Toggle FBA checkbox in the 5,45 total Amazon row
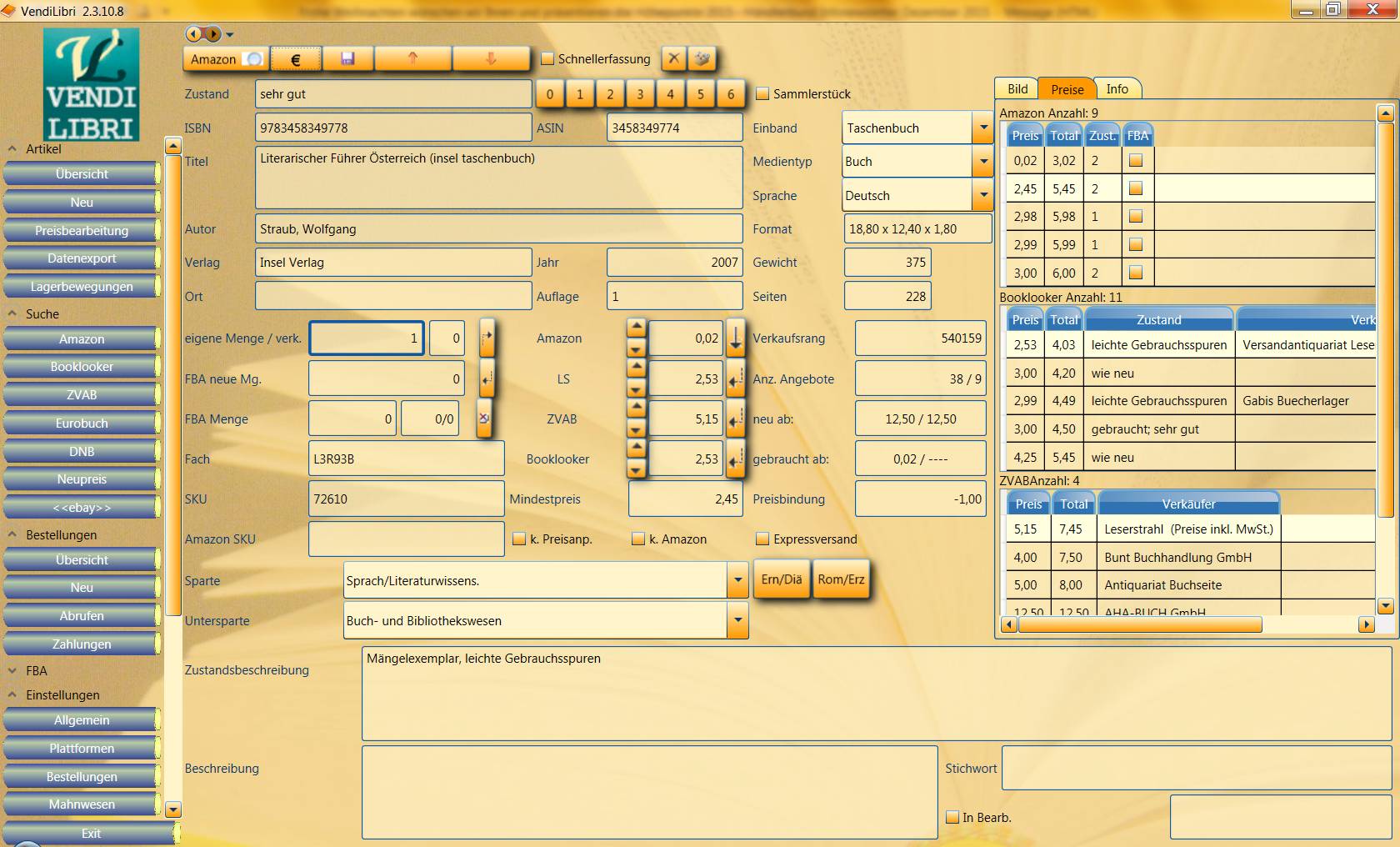 pos(1135,189)
